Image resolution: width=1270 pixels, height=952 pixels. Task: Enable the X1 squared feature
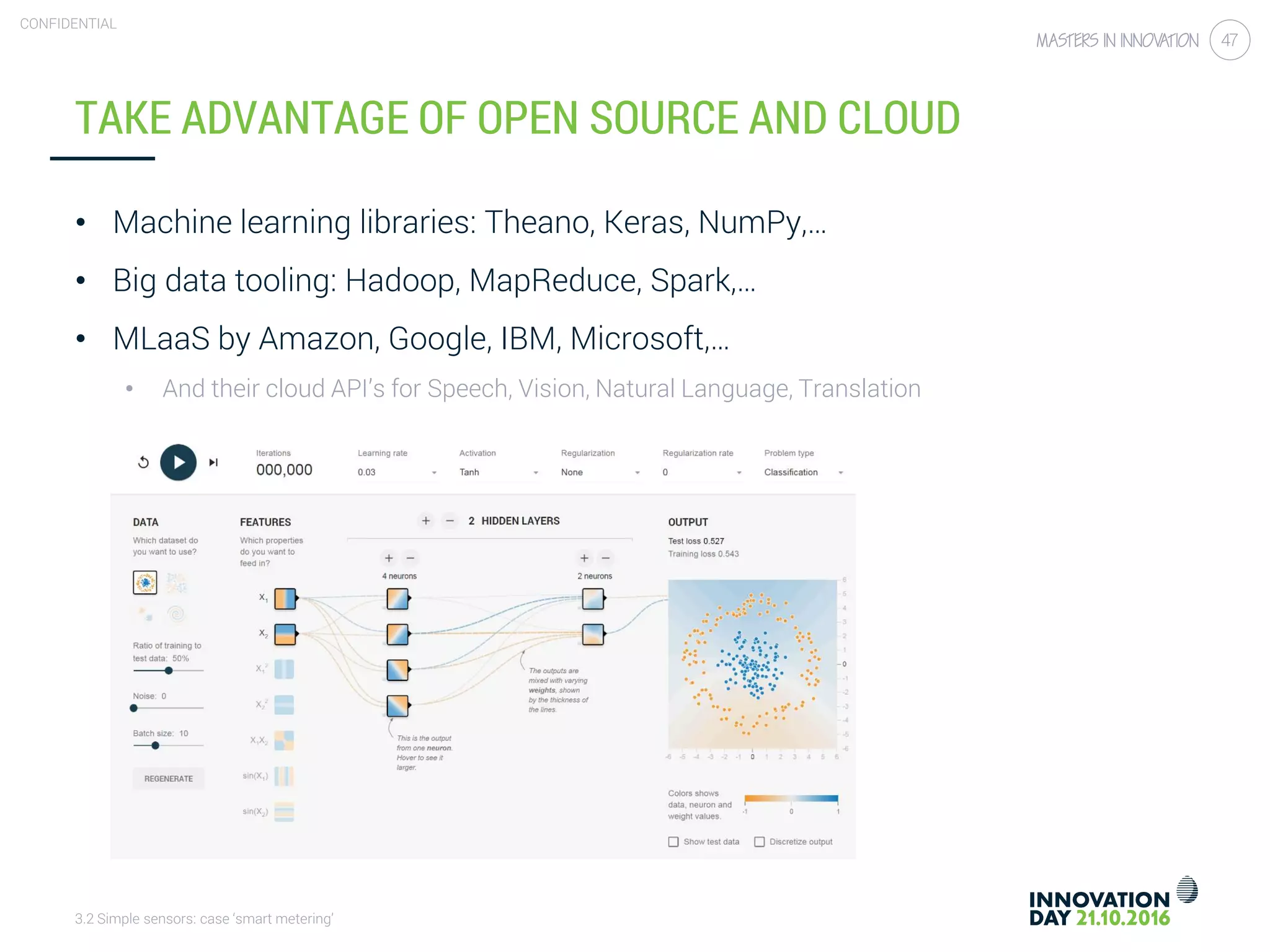284,669
